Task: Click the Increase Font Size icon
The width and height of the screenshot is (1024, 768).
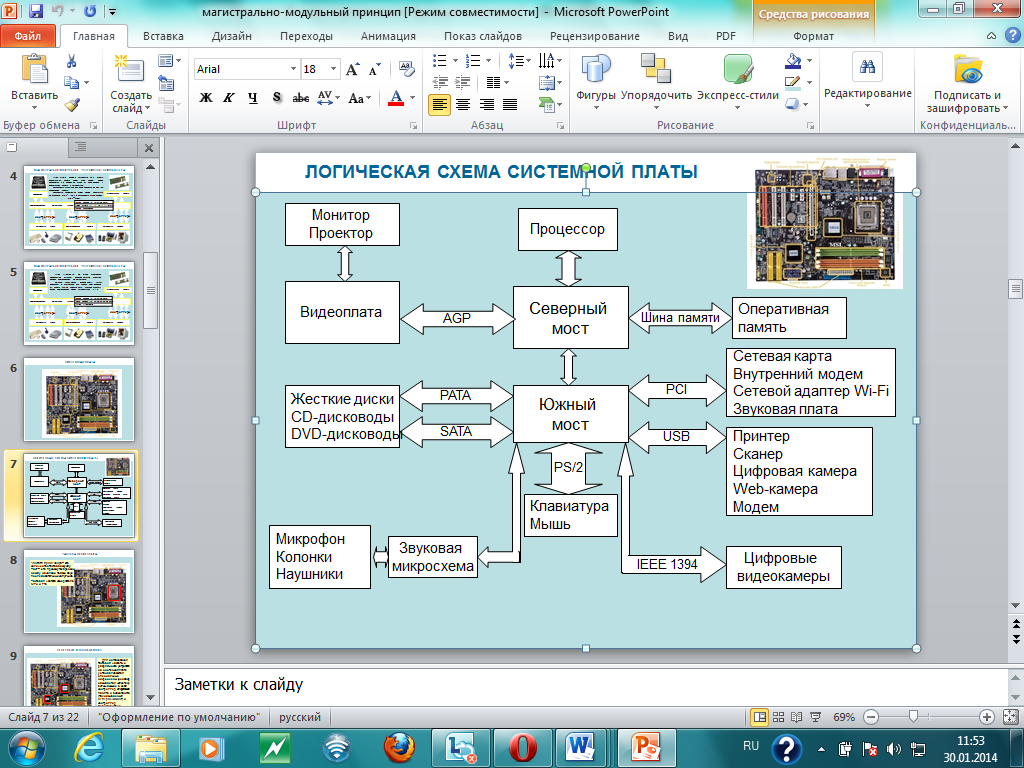Action: tap(352, 69)
